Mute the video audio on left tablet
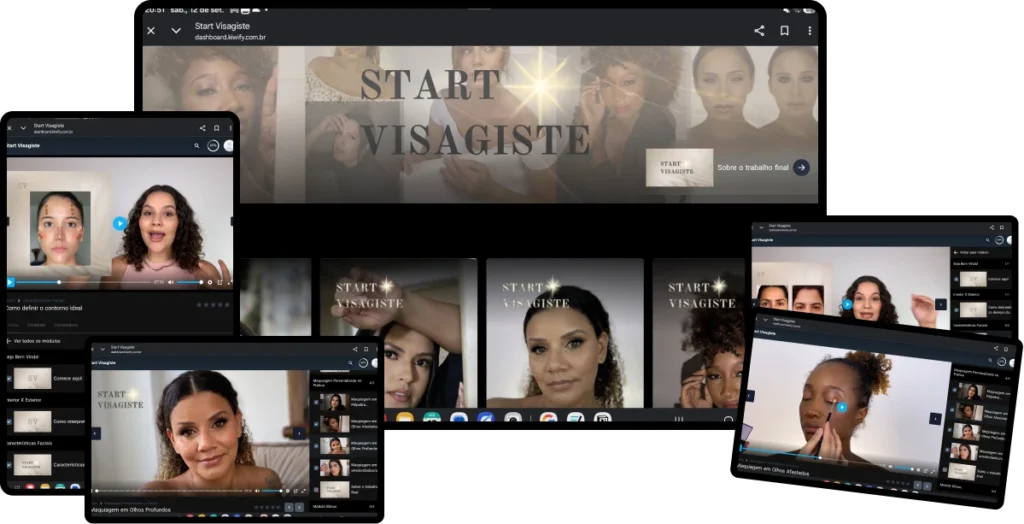Screen dimensions: 1024x524 [170, 282]
